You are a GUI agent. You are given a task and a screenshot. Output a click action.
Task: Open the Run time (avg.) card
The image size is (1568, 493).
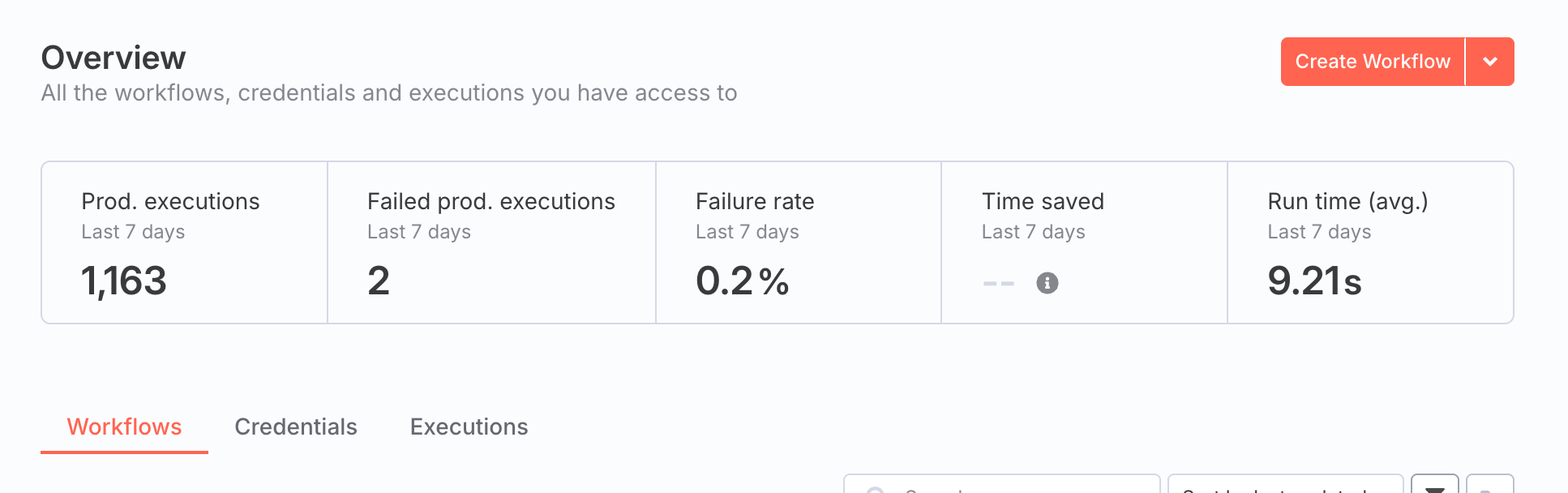coord(1370,242)
